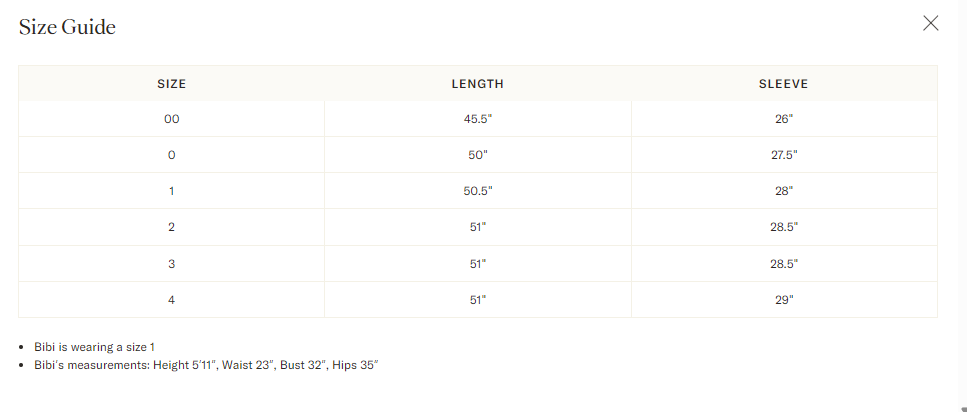Click the 27.5" sleeve value

click(784, 155)
